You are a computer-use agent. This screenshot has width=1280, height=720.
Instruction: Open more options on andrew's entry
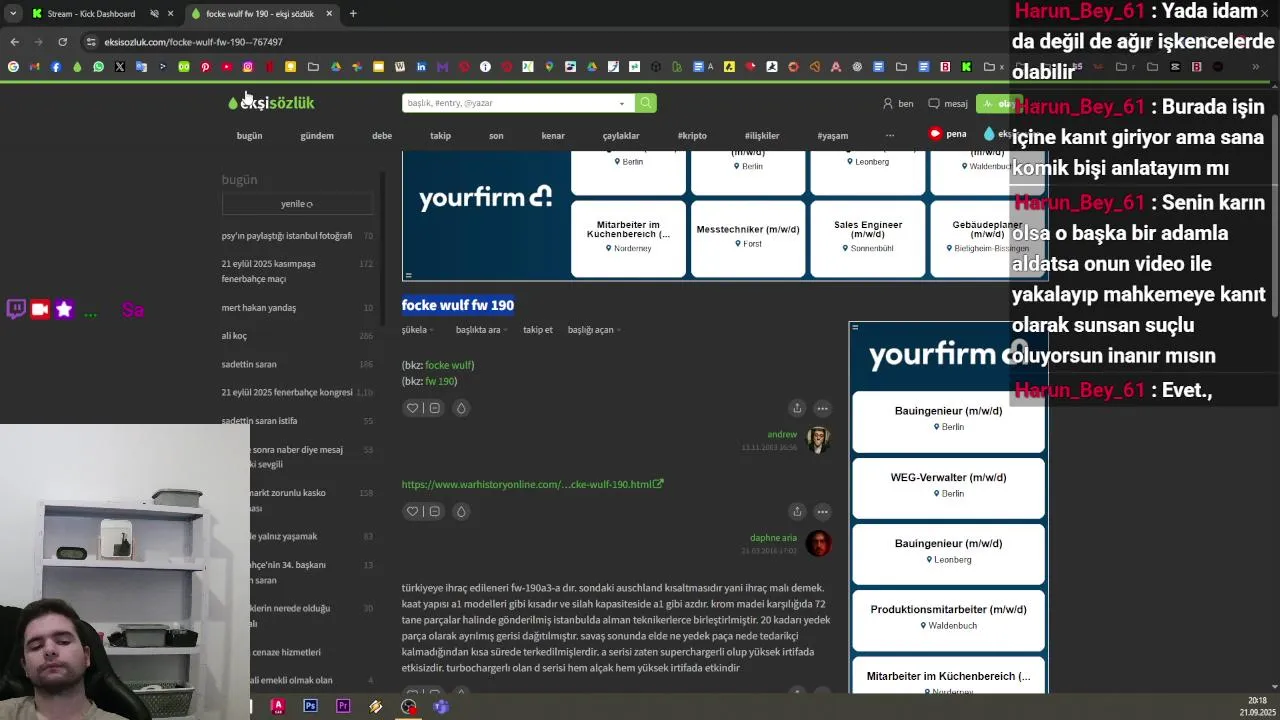pos(822,408)
